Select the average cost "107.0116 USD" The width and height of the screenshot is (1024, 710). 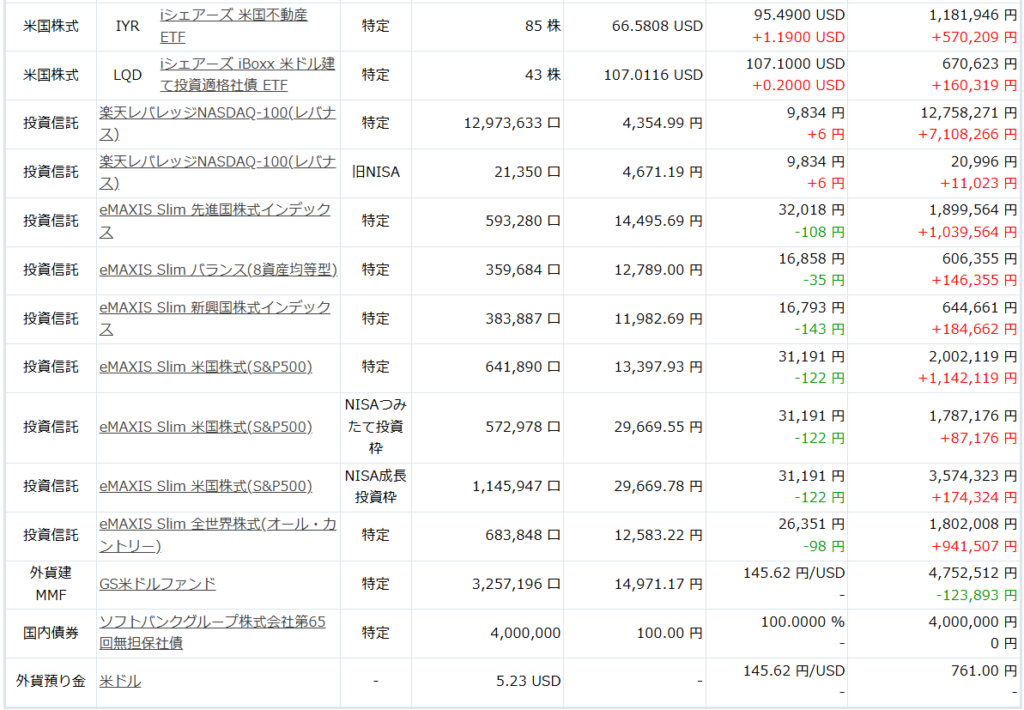653,75
